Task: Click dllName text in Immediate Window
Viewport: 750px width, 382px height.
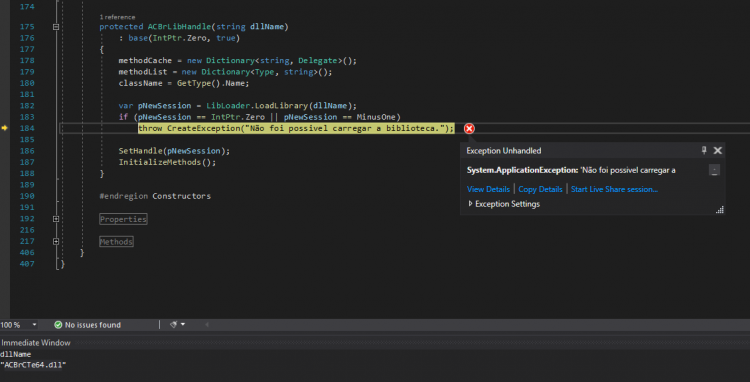Action: point(16,354)
